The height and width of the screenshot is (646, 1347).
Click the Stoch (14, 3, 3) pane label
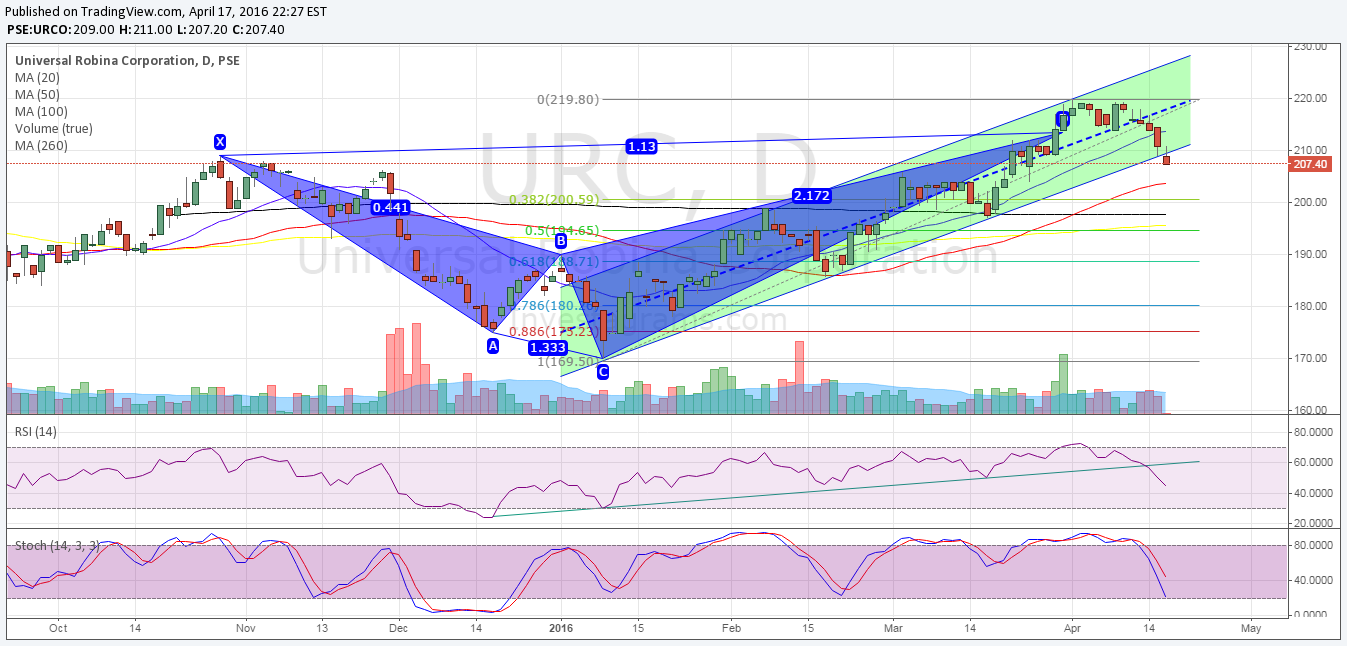pos(55,546)
